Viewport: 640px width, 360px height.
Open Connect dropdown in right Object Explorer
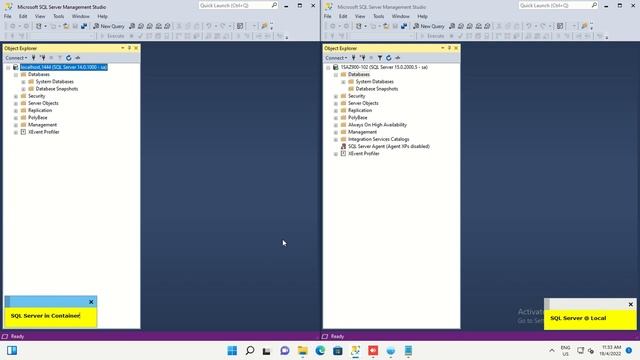tap(336, 58)
